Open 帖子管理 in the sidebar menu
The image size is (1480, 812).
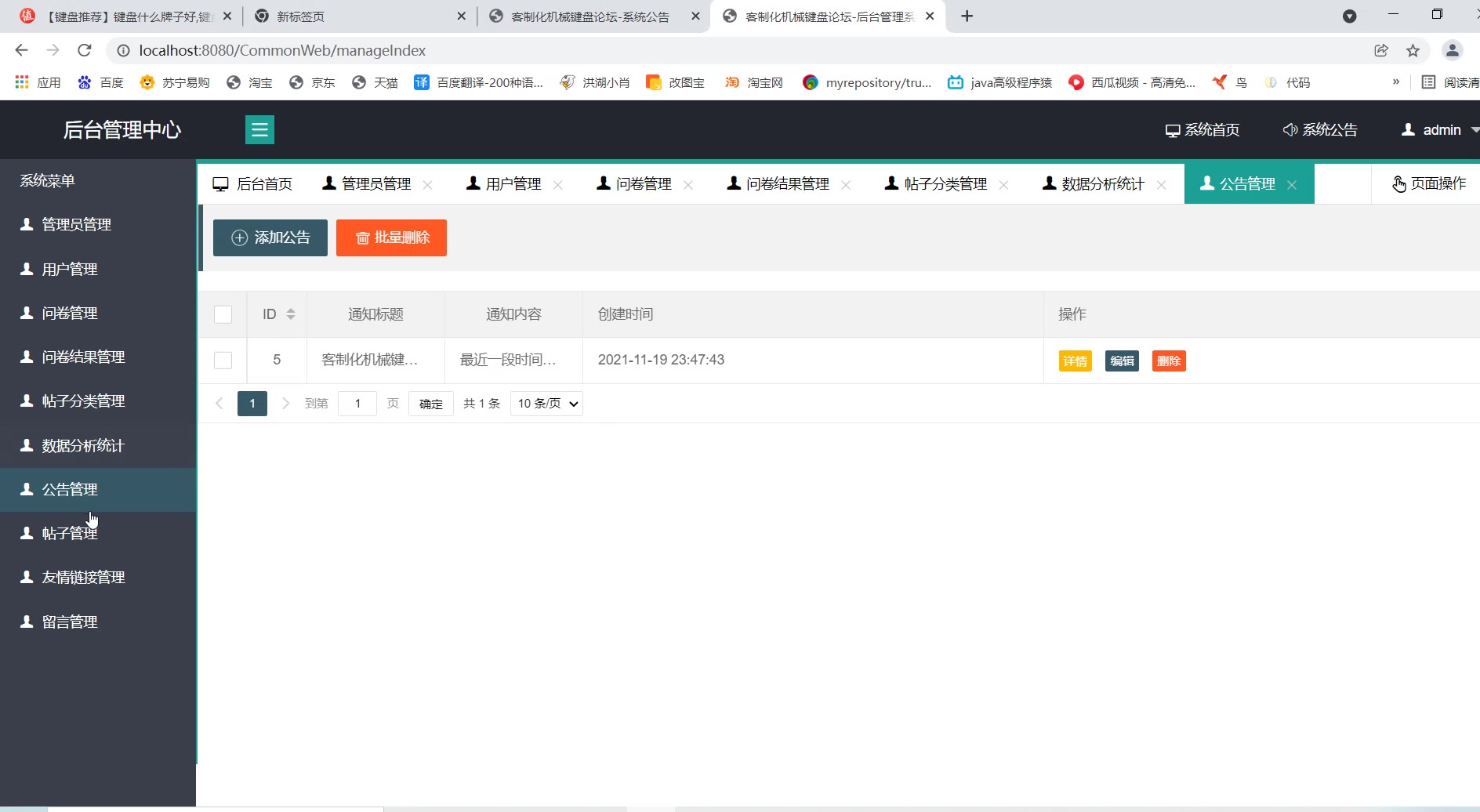coord(98,533)
